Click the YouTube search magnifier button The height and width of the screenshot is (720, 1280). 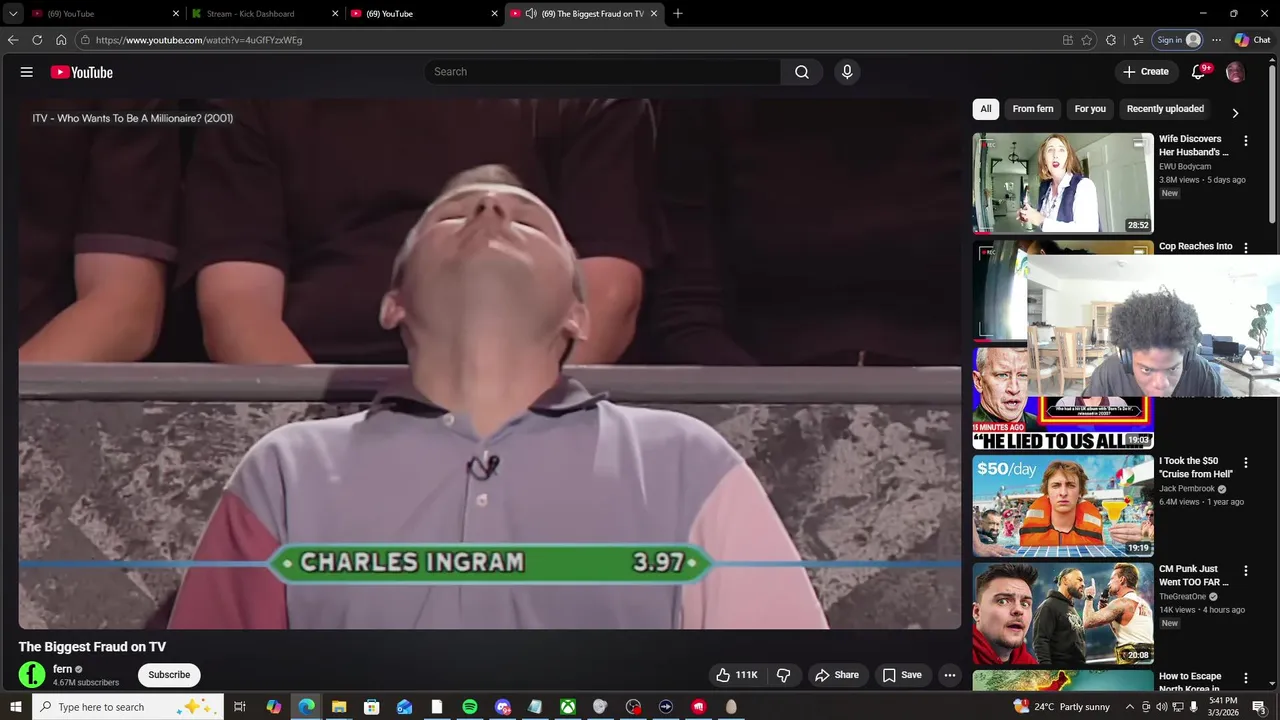point(802,72)
